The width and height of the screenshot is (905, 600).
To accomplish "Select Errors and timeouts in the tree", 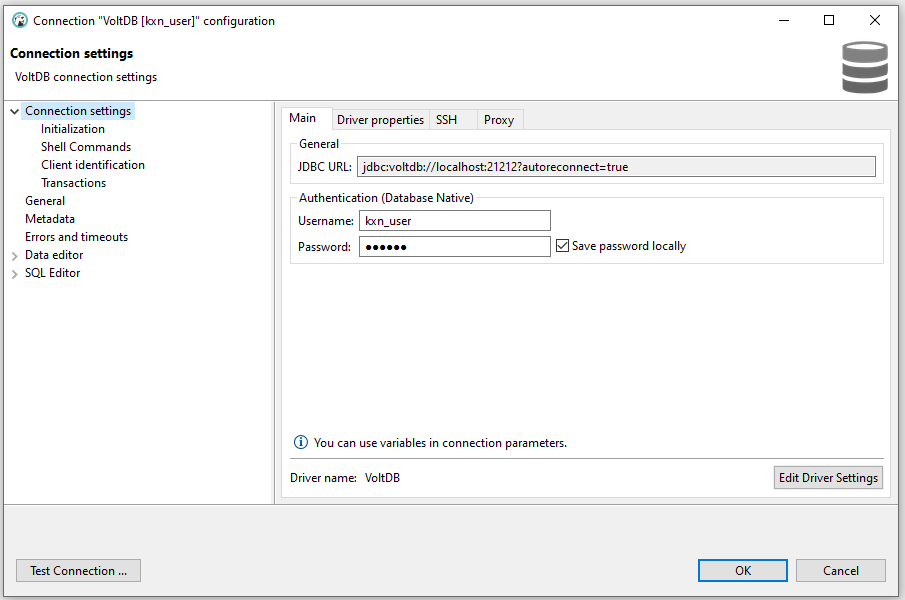I will (76, 237).
